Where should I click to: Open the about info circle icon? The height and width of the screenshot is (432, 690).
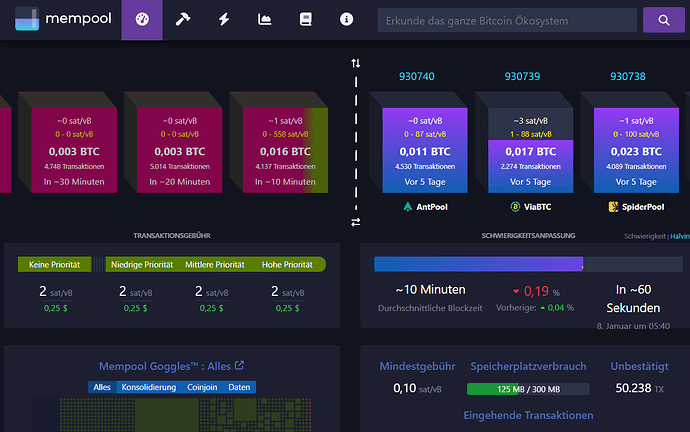pos(347,20)
